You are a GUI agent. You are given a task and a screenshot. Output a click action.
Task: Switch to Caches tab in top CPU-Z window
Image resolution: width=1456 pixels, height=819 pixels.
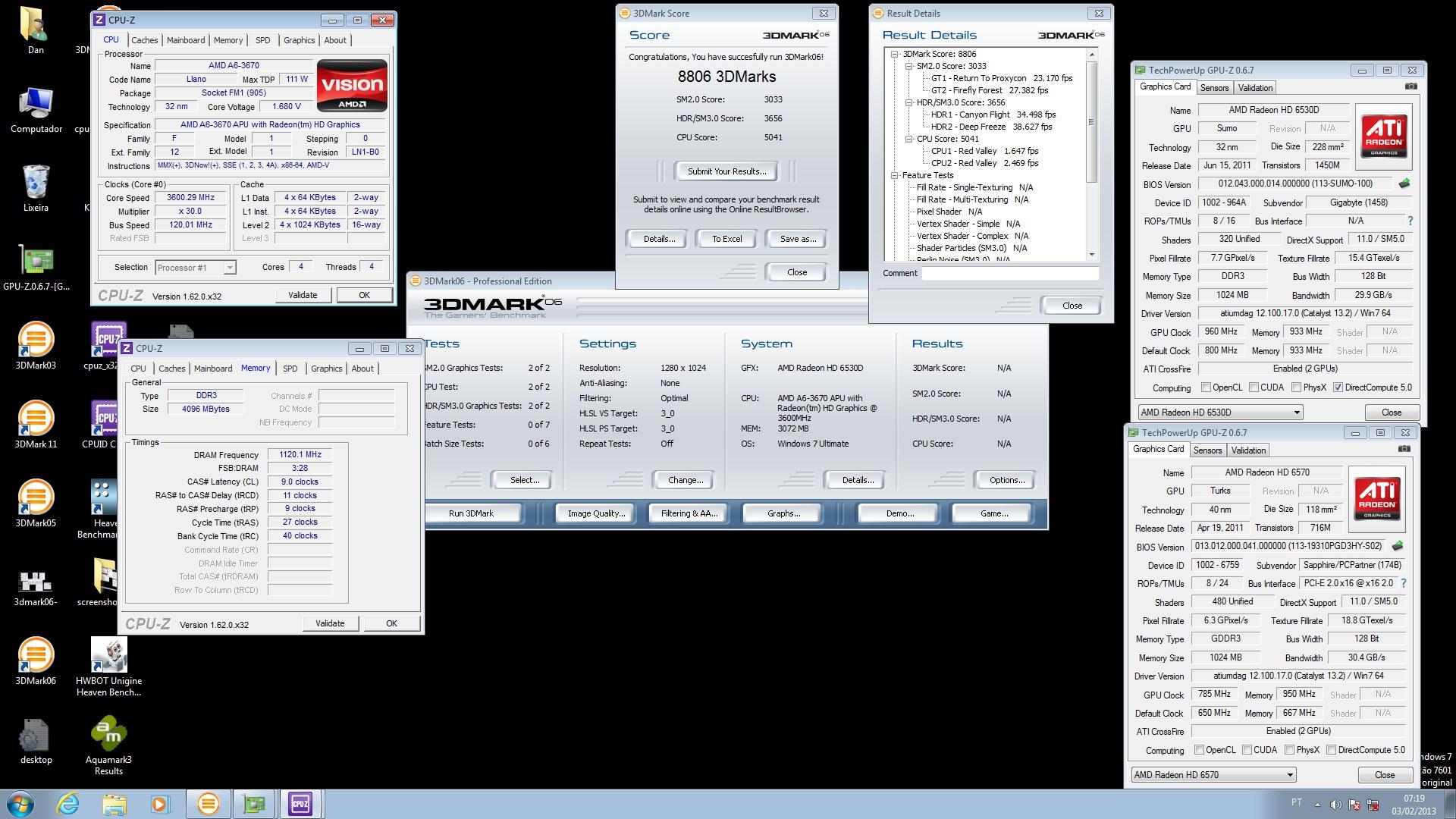pyautogui.click(x=144, y=40)
